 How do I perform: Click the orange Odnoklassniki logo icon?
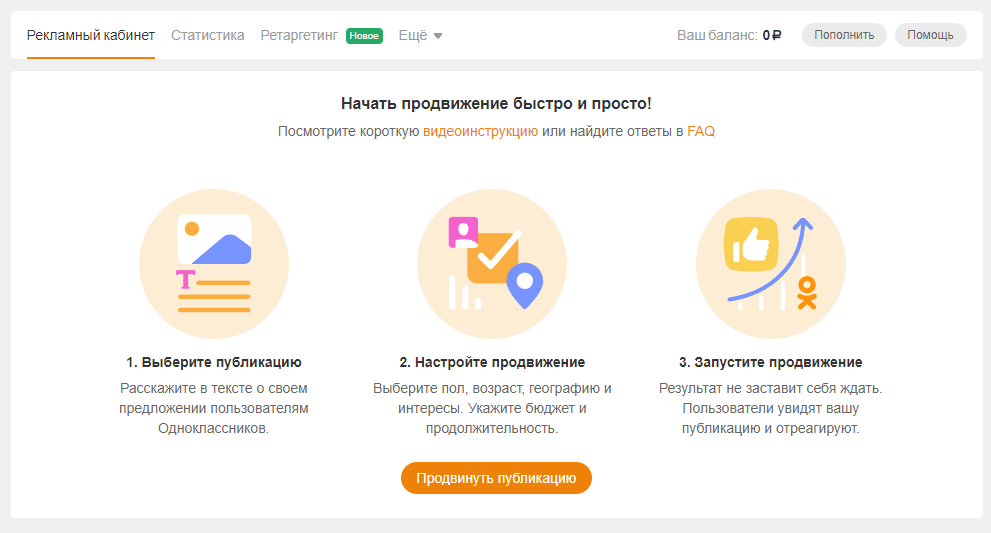click(806, 292)
